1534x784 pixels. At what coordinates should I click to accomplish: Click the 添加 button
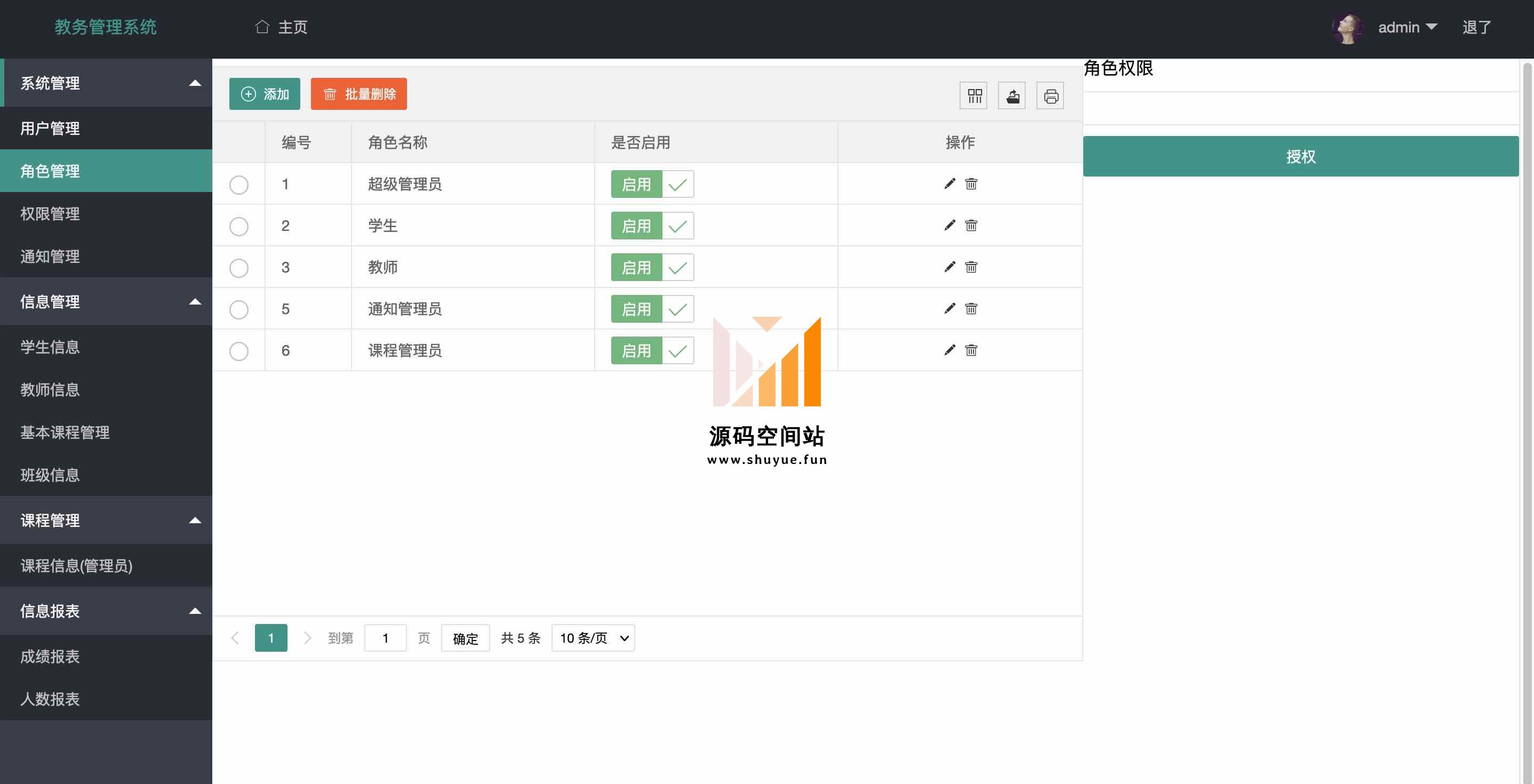click(x=265, y=94)
